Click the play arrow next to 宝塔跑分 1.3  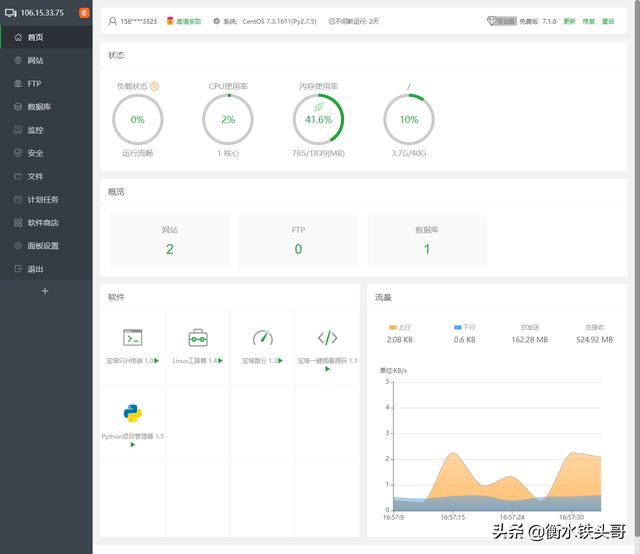[281, 360]
